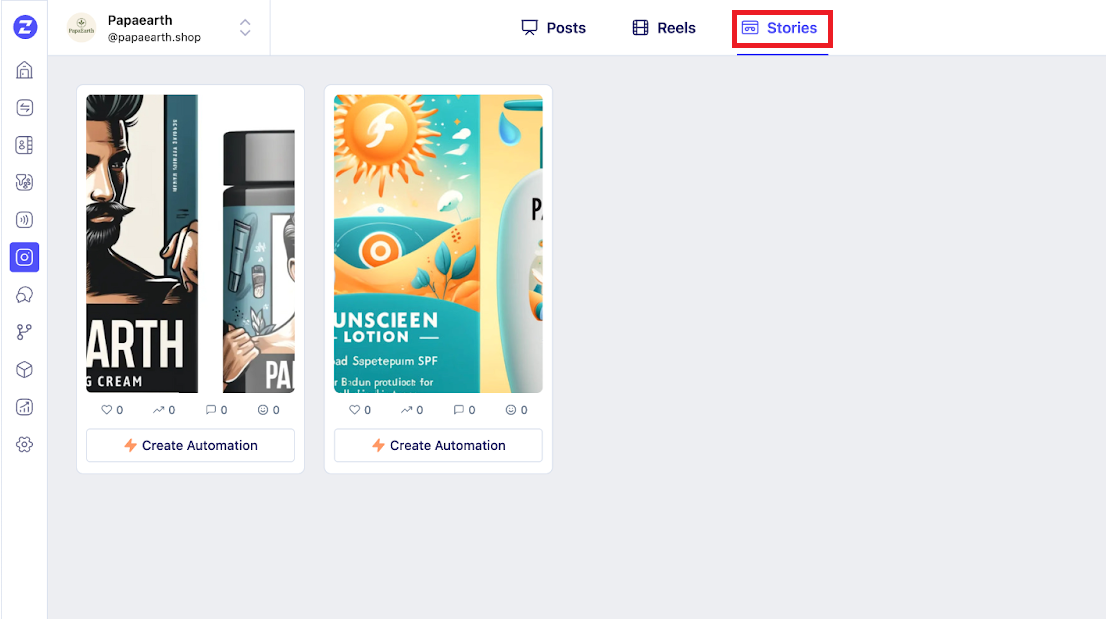1106x619 pixels.
Task: Open the home icon in the sidebar
Action: click(x=25, y=71)
